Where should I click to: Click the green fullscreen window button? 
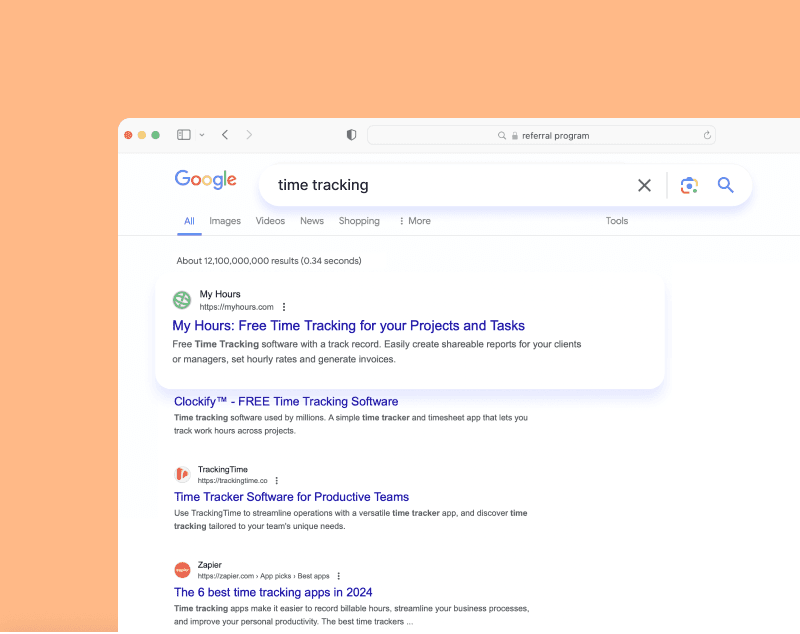click(x=156, y=135)
